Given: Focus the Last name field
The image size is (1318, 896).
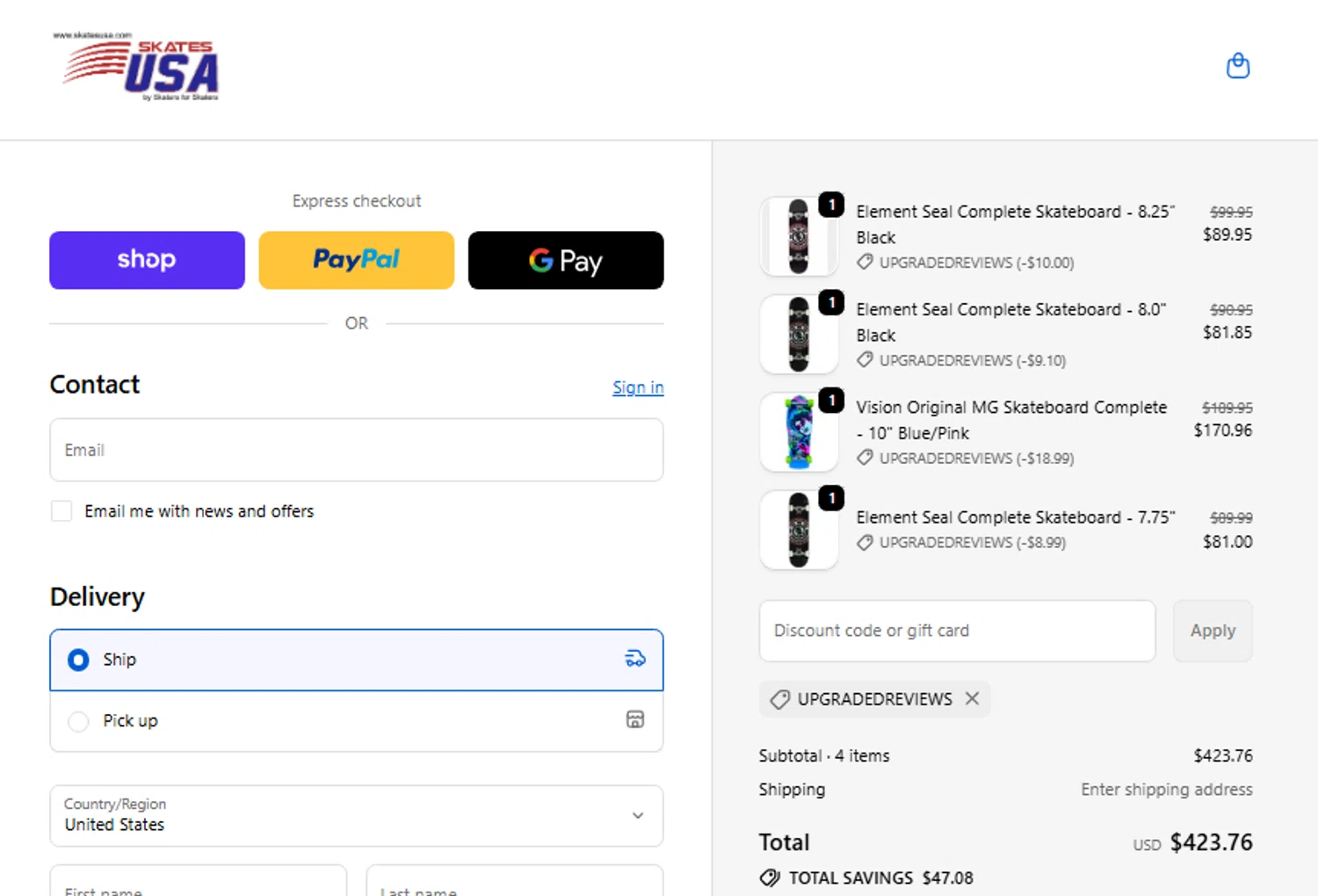Looking at the screenshot, I should coord(515,881).
